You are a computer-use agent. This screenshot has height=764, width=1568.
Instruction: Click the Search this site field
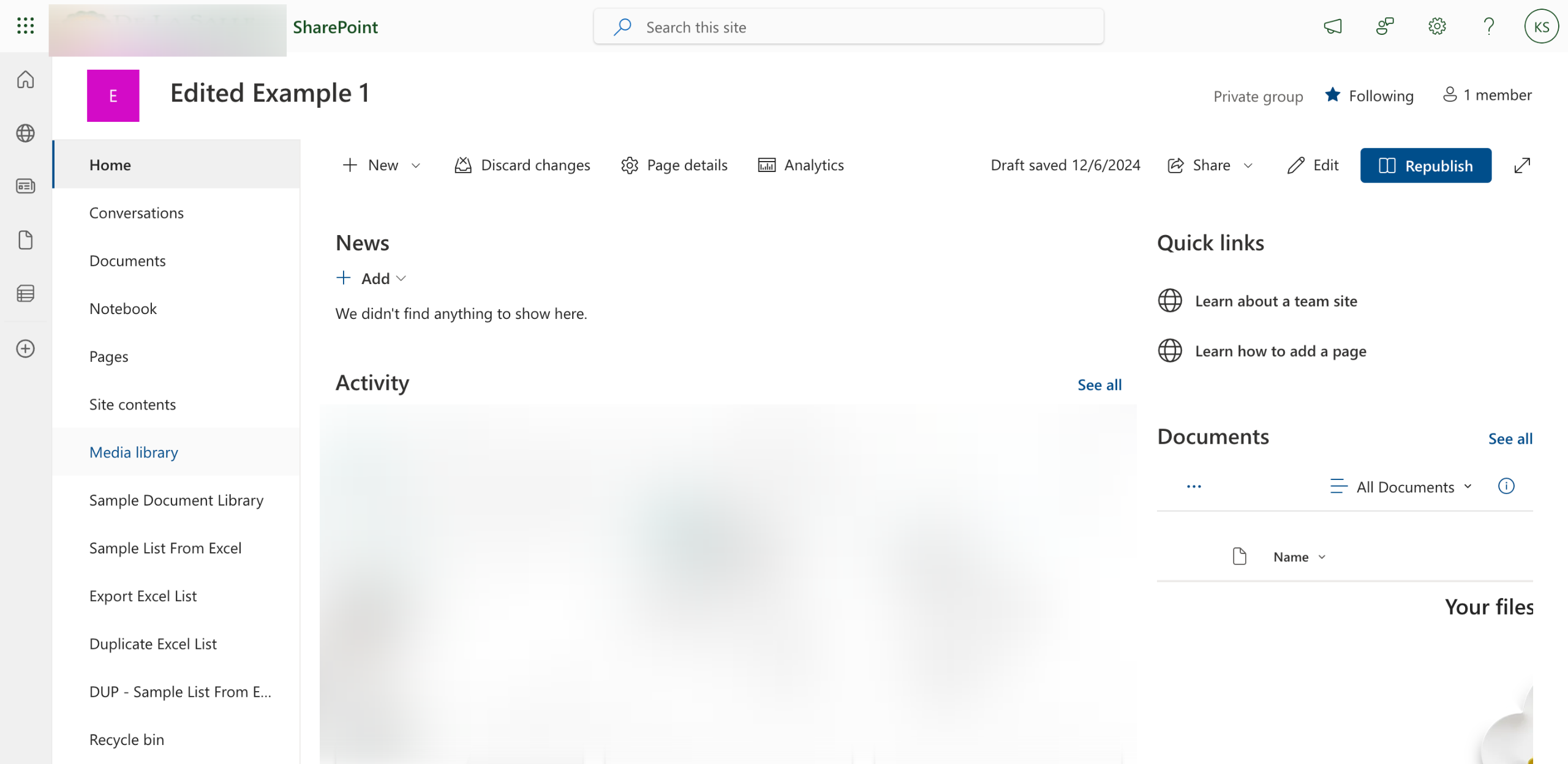(x=848, y=27)
